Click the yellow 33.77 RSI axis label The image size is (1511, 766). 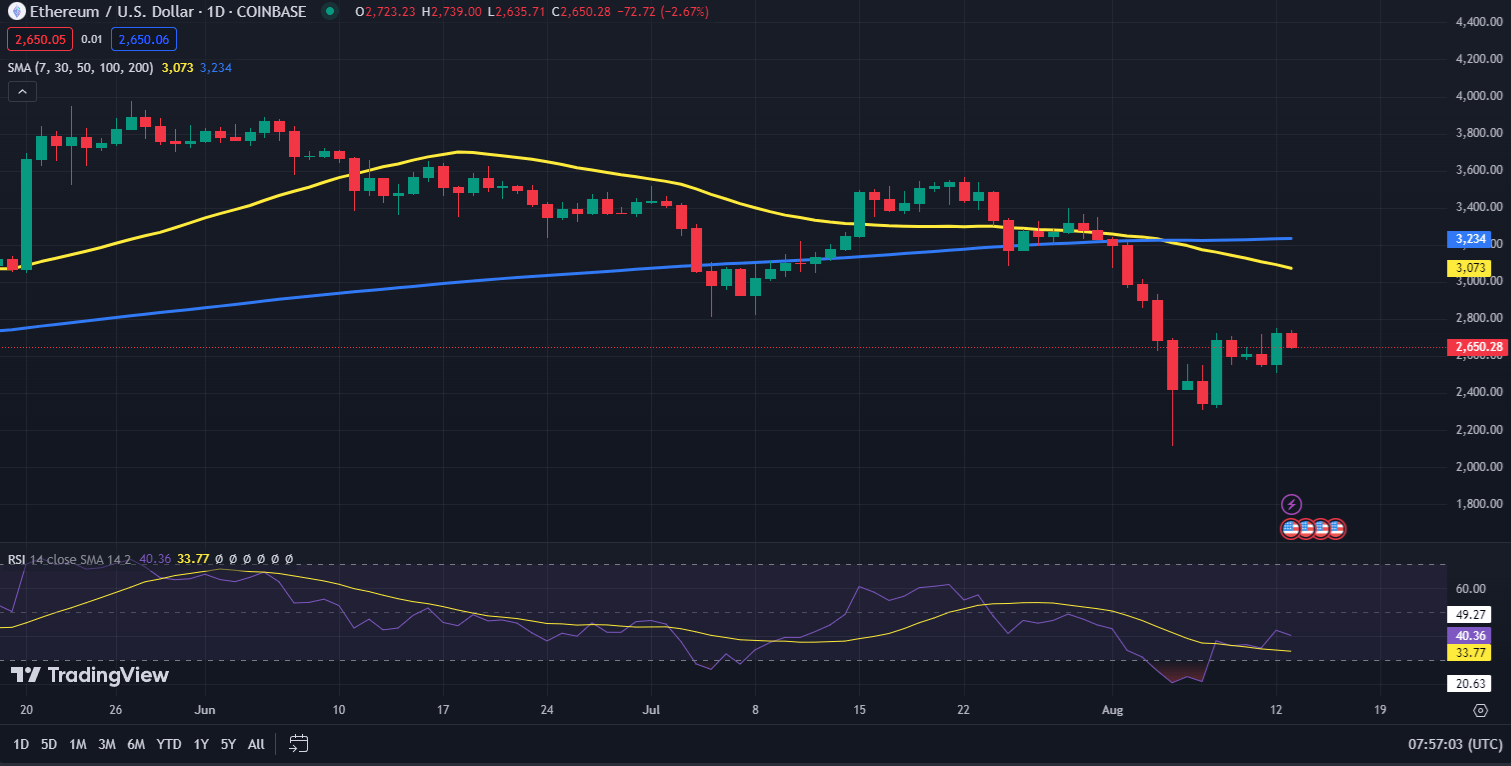(1468, 653)
